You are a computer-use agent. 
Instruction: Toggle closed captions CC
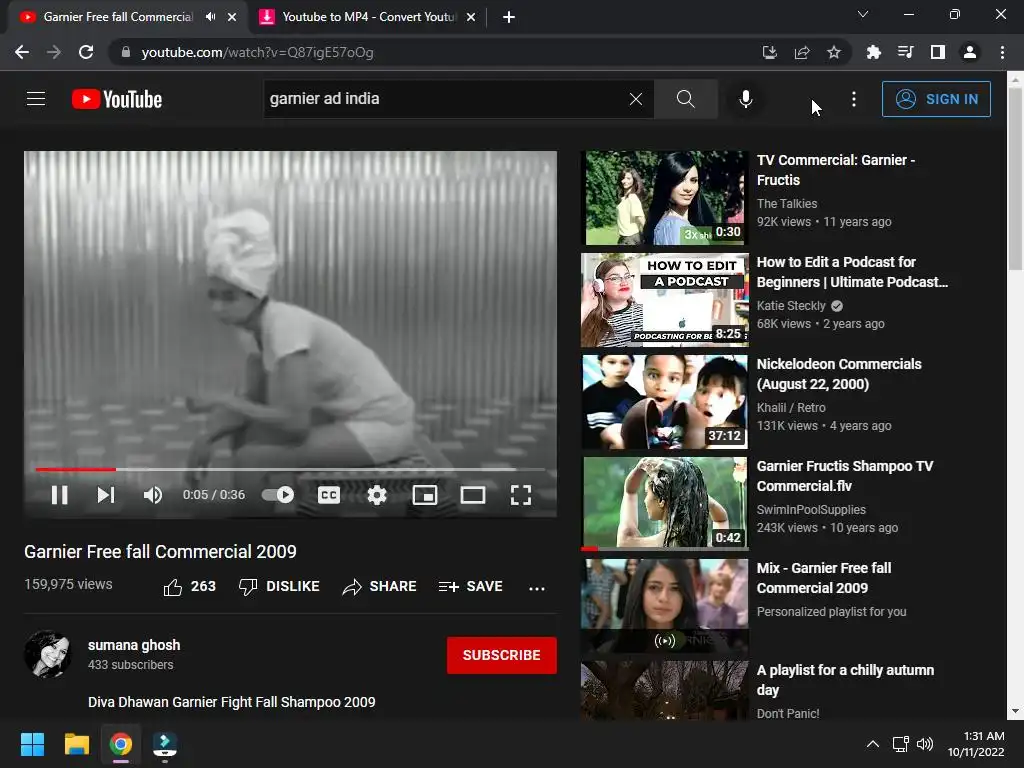[x=328, y=495]
